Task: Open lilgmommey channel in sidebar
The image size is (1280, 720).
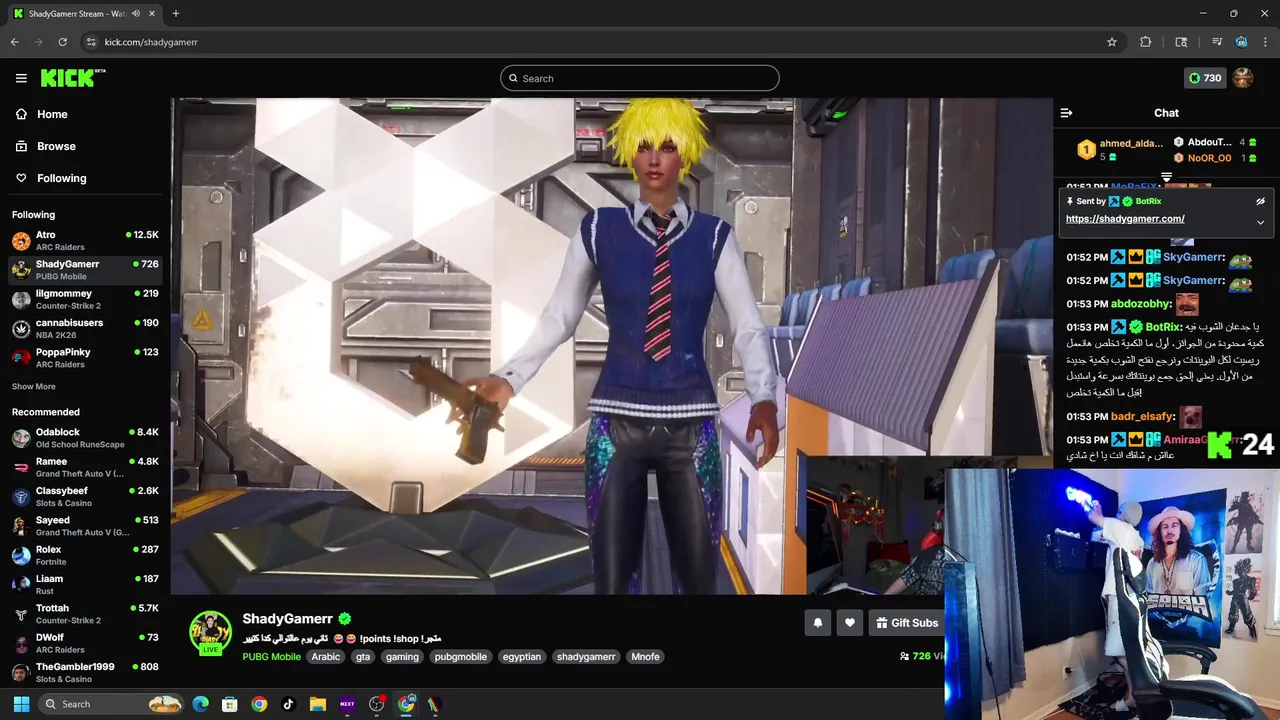Action: coord(85,299)
